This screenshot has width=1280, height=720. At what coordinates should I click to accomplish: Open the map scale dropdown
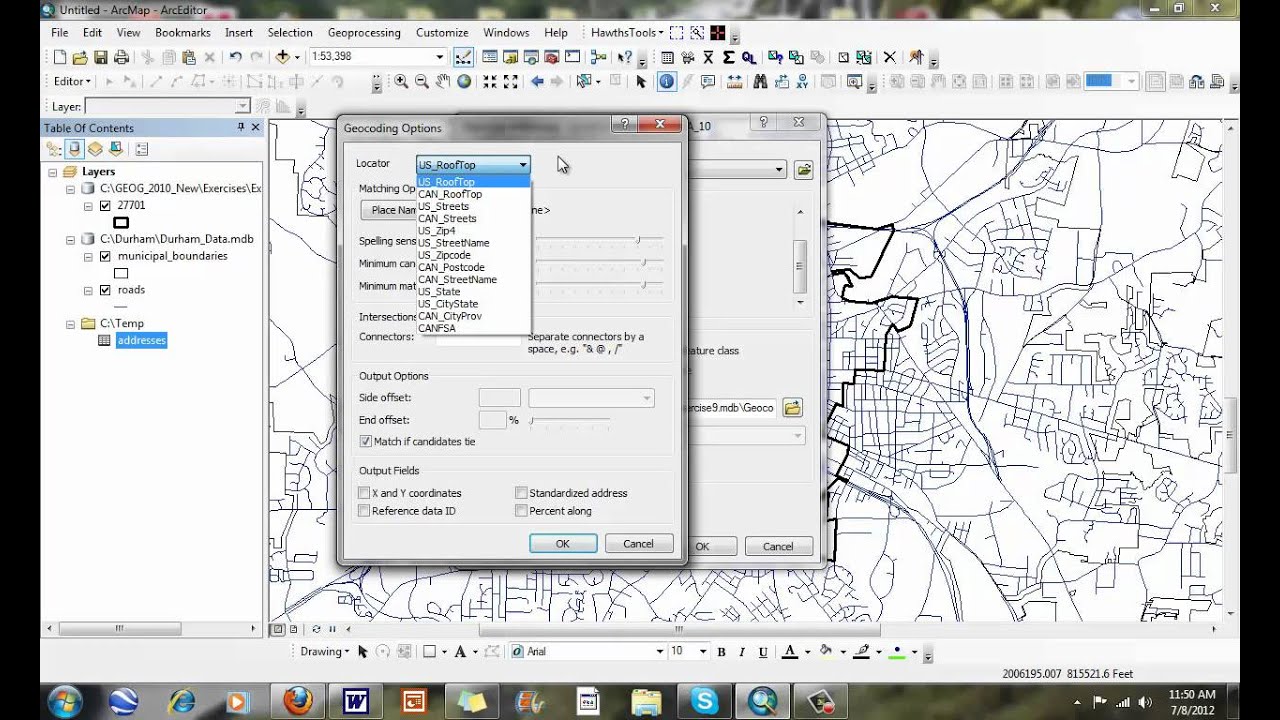click(439, 57)
